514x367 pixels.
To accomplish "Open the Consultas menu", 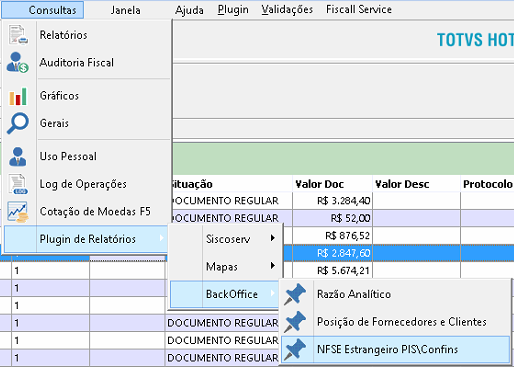I will tap(43, 10).
